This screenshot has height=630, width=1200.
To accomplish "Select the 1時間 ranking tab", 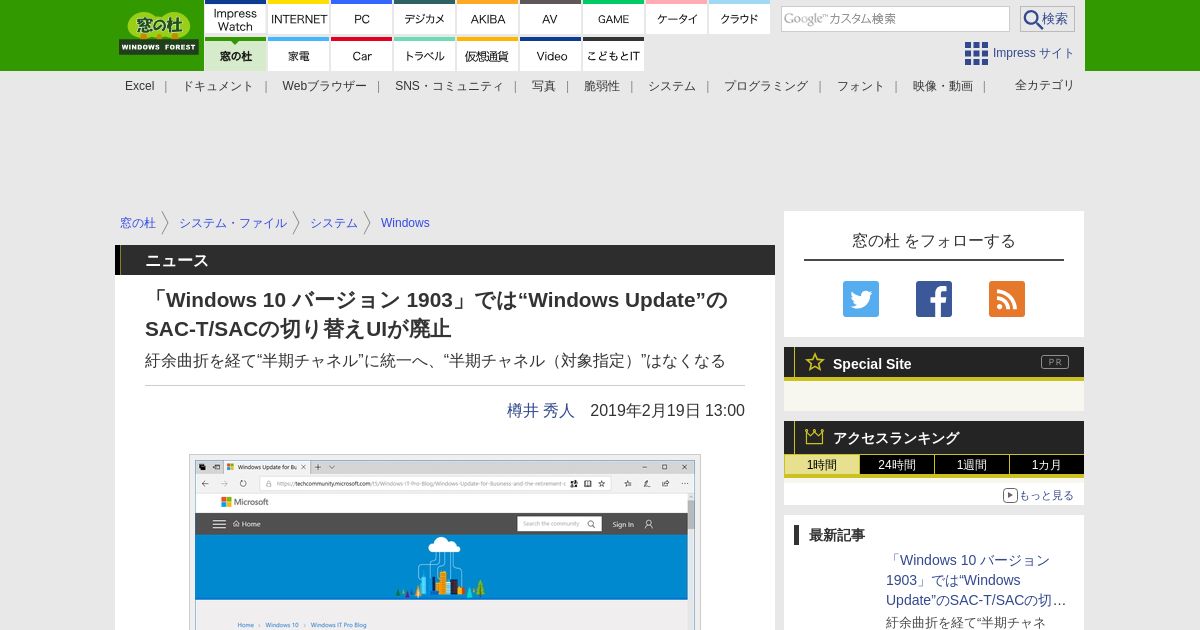I will tap(822, 465).
